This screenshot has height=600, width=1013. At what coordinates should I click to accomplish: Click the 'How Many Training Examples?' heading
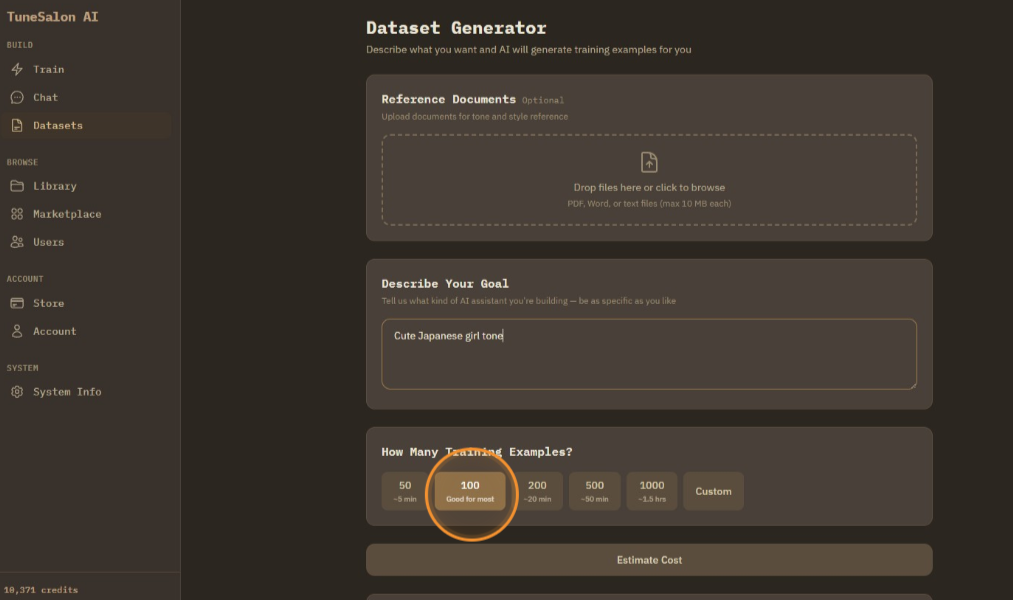click(x=477, y=452)
